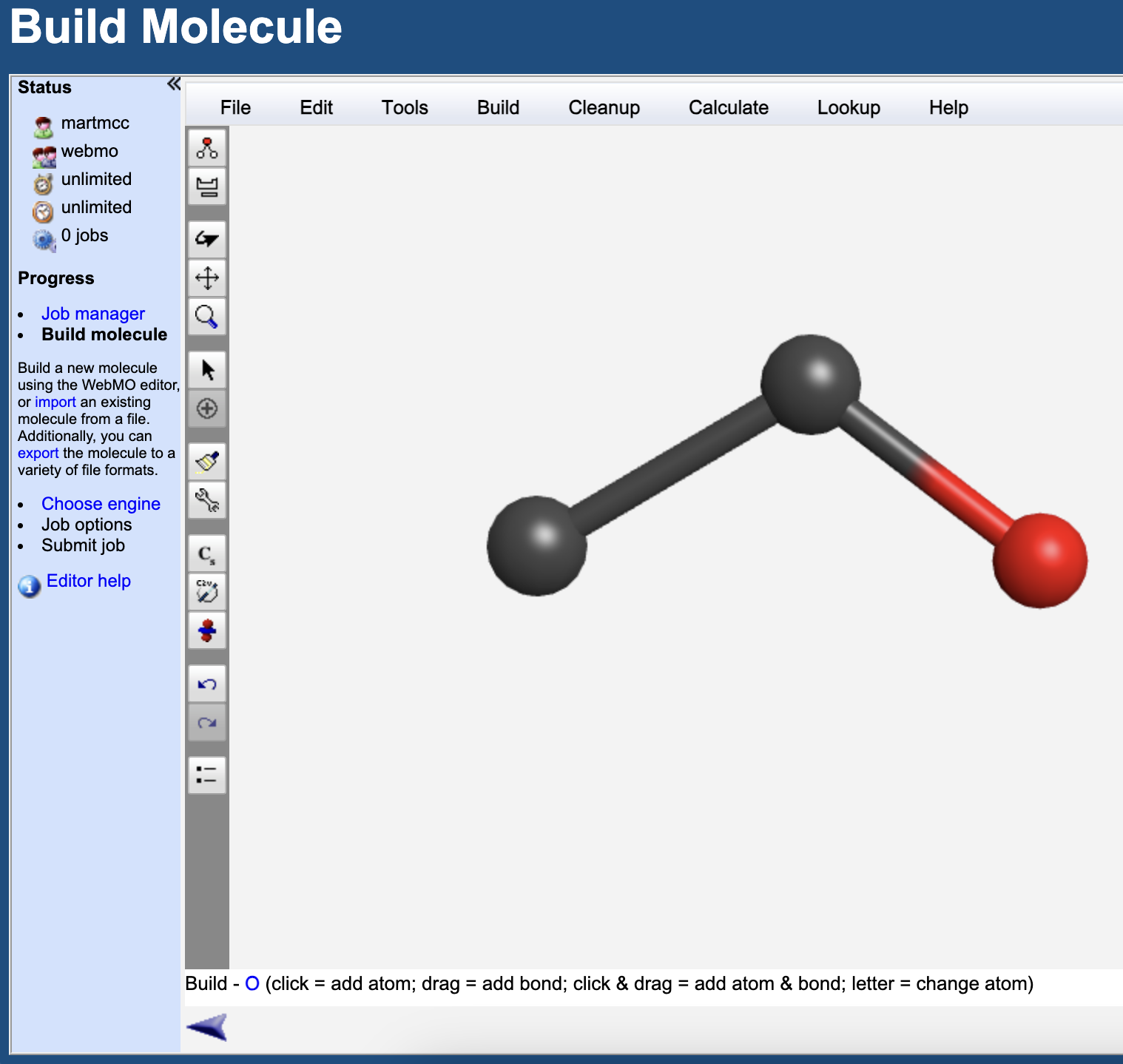Open the Build menu
The height and width of the screenshot is (1064, 1123).
[x=498, y=107]
